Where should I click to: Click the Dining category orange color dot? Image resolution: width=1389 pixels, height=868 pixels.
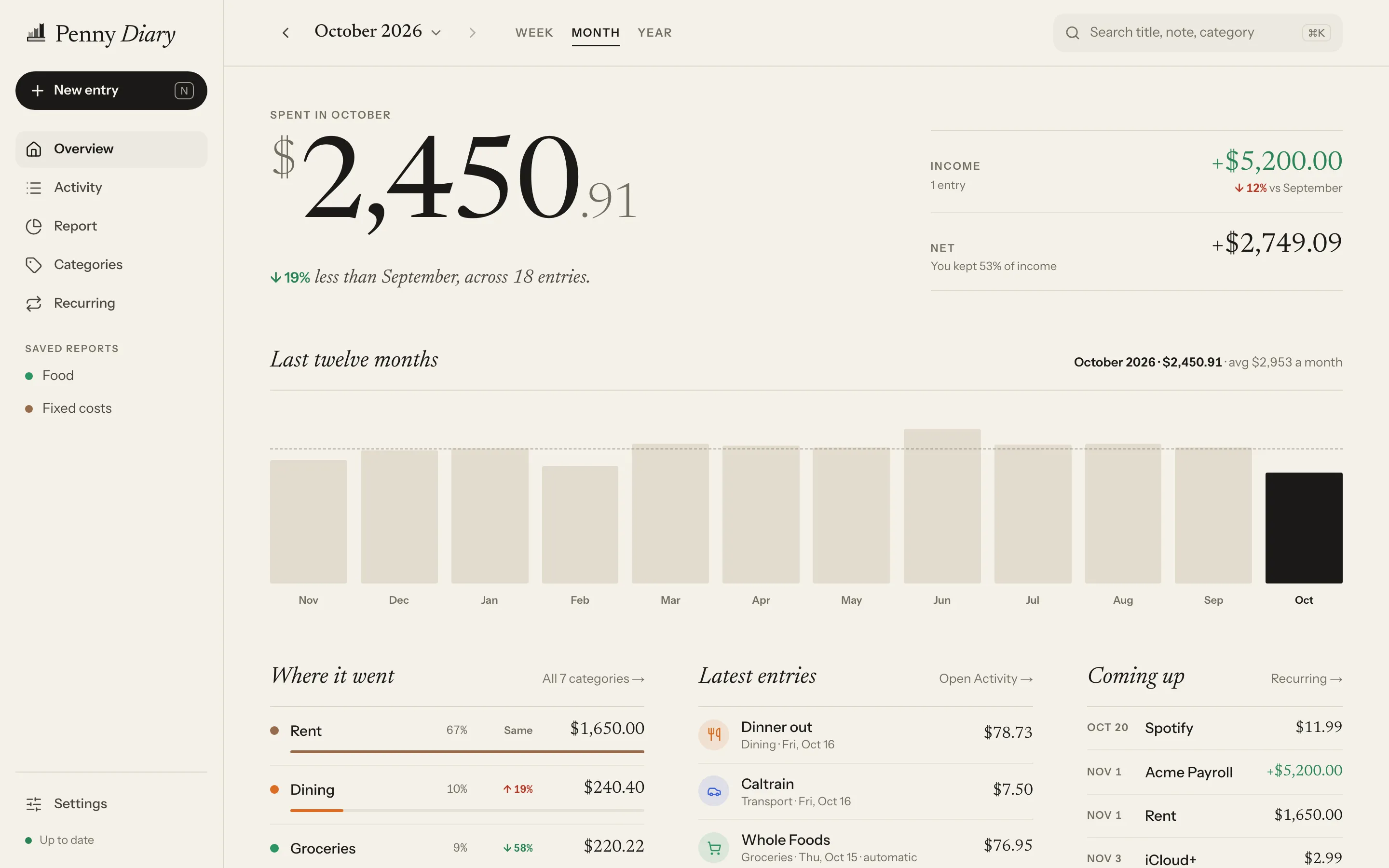click(274, 790)
